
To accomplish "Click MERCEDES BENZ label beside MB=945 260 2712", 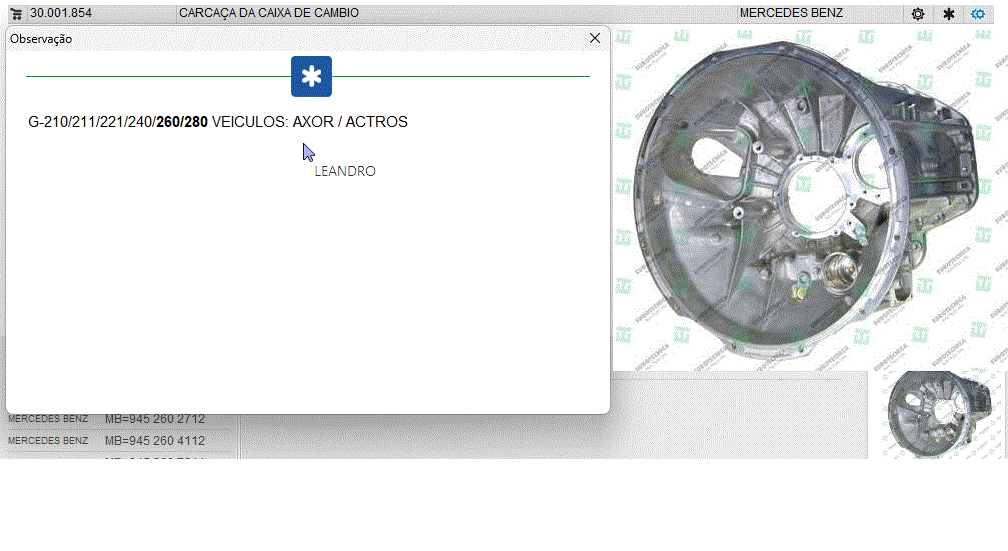I will point(48,419).
